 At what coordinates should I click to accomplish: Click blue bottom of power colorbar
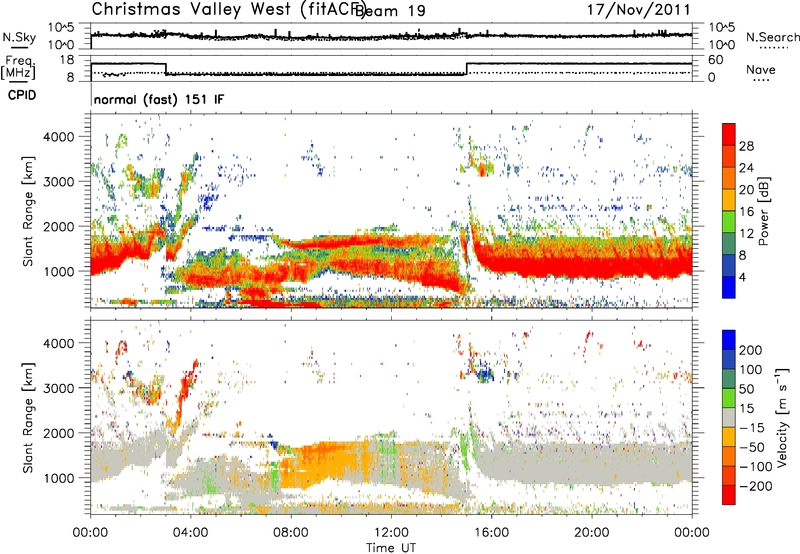tap(729, 288)
